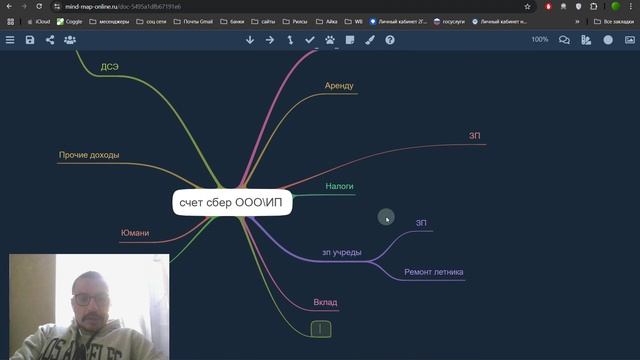
Task: Open the соц сети bookmark folder
Action: tap(151, 22)
